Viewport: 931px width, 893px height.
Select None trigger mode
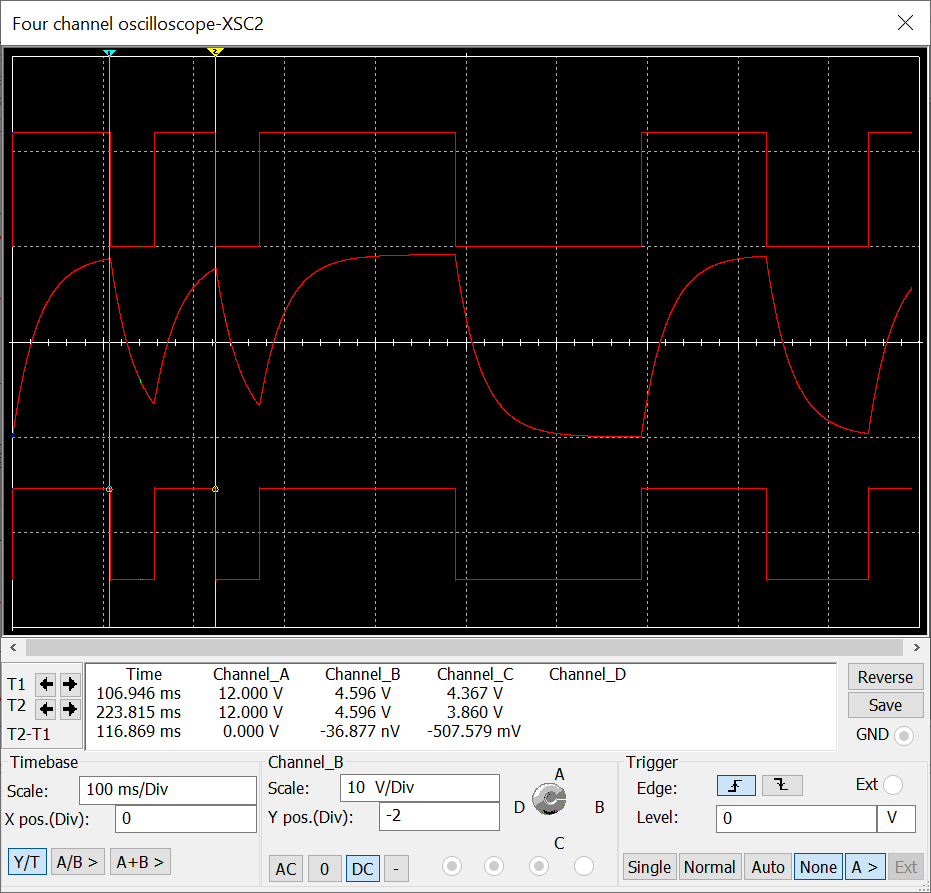[x=818, y=867]
